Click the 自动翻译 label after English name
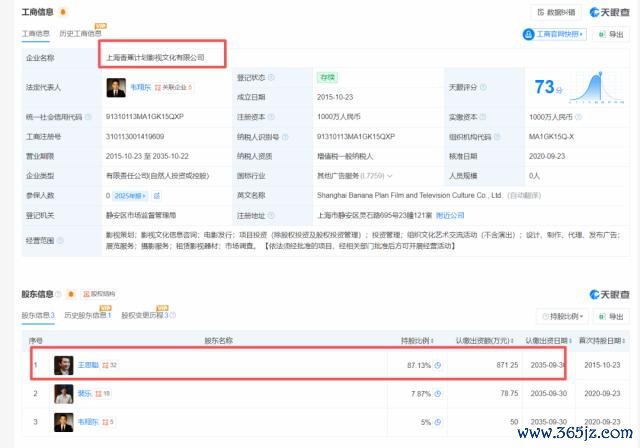 (524, 195)
